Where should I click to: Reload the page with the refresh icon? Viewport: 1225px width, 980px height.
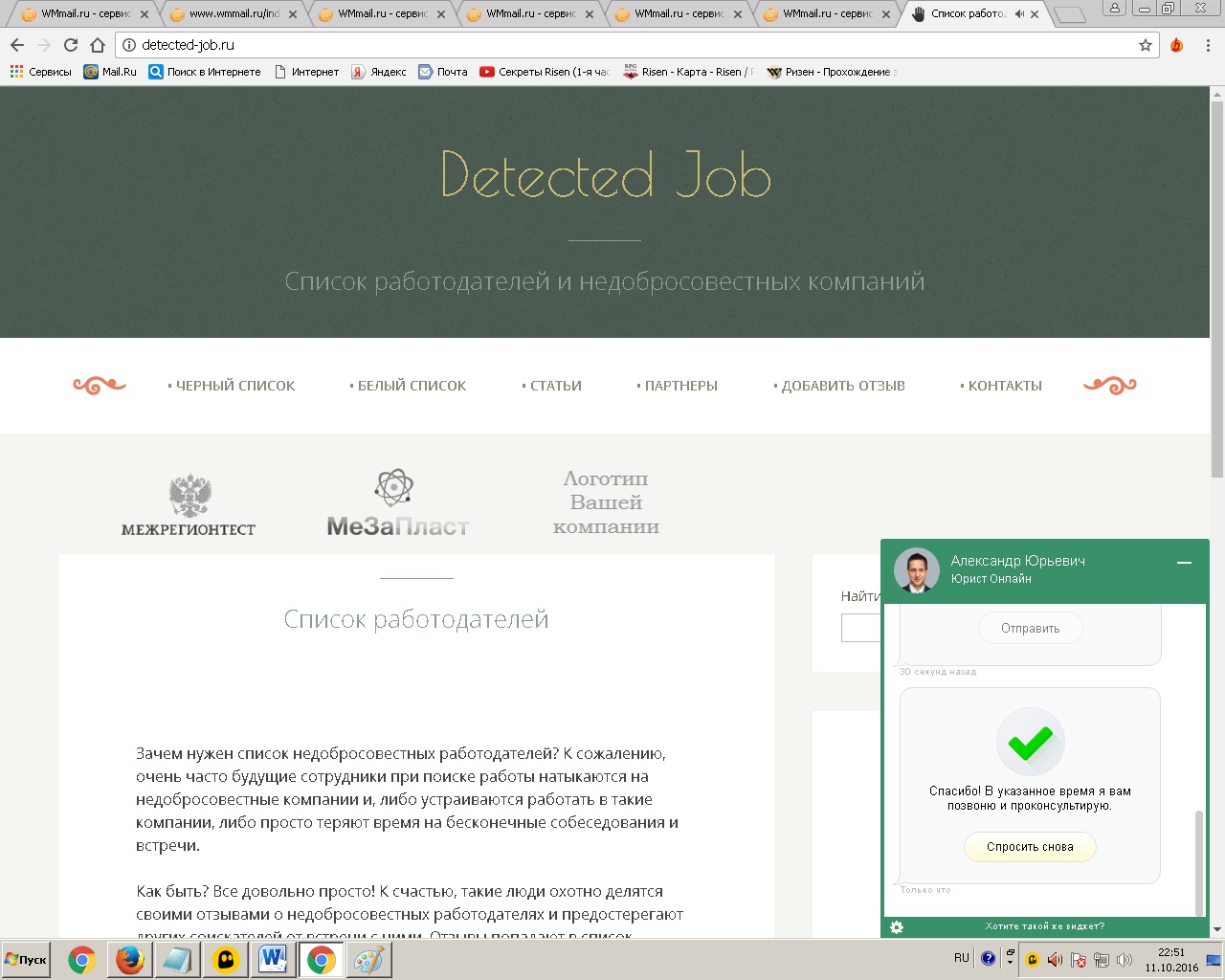pos(71,45)
